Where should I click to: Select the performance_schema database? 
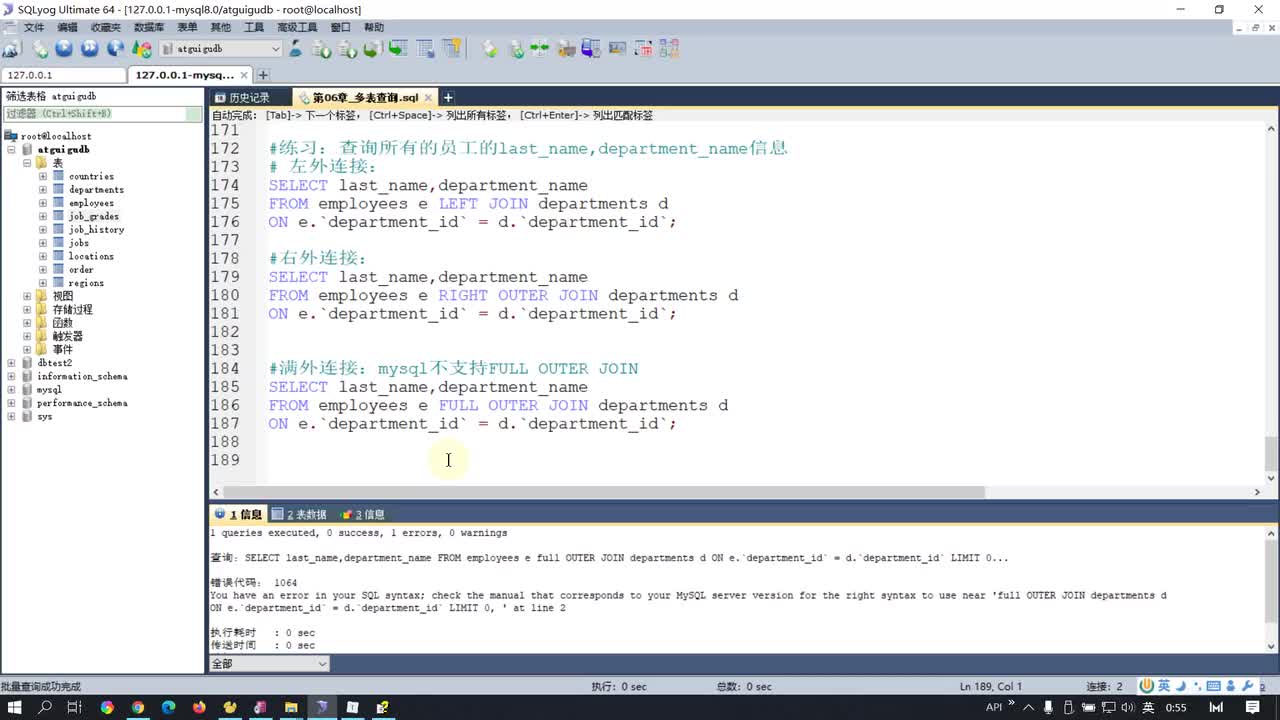coord(82,403)
